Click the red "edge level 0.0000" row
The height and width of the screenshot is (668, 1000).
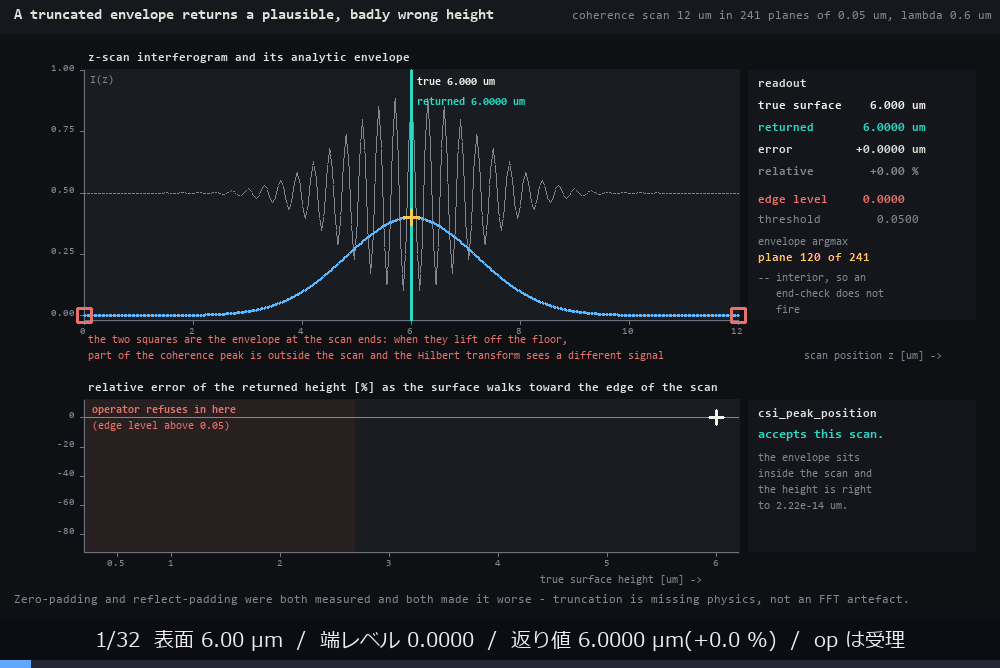point(831,199)
